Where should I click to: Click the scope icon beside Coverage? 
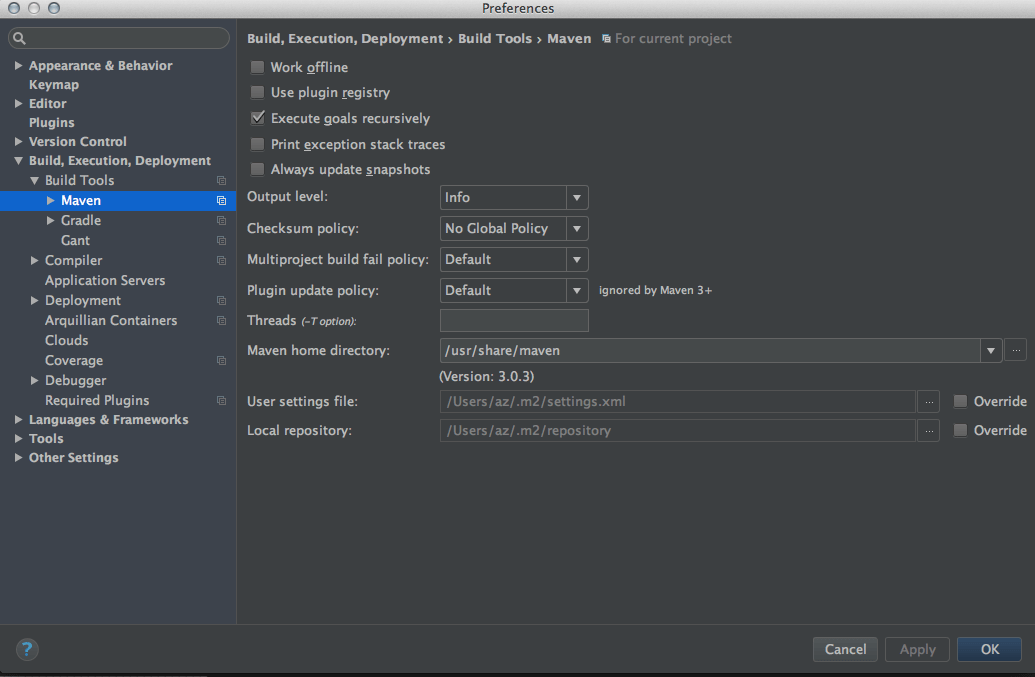tap(221, 360)
